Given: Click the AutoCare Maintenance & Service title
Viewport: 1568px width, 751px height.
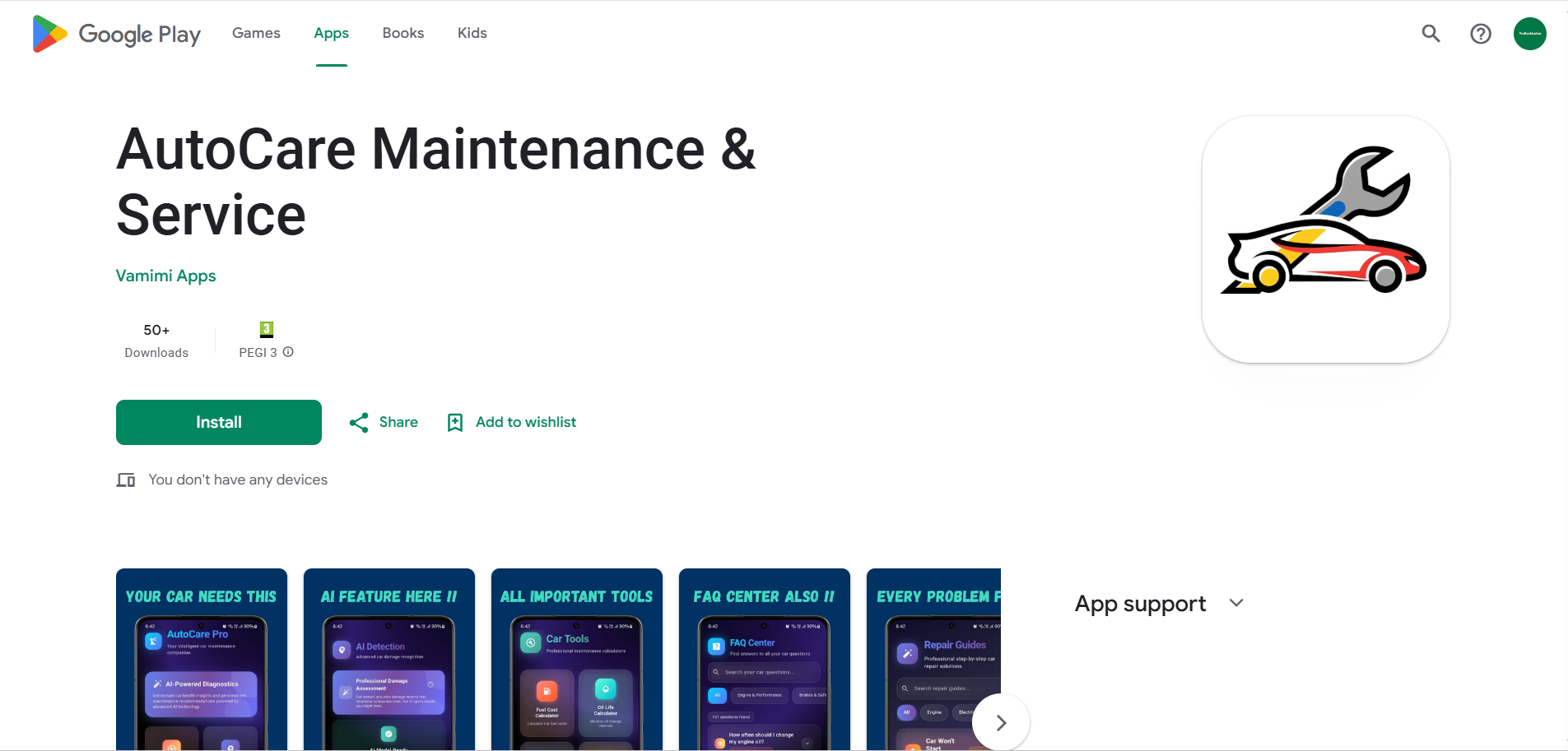Looking at the screenshot, I should pyautogui.click(x=436, y=182).
